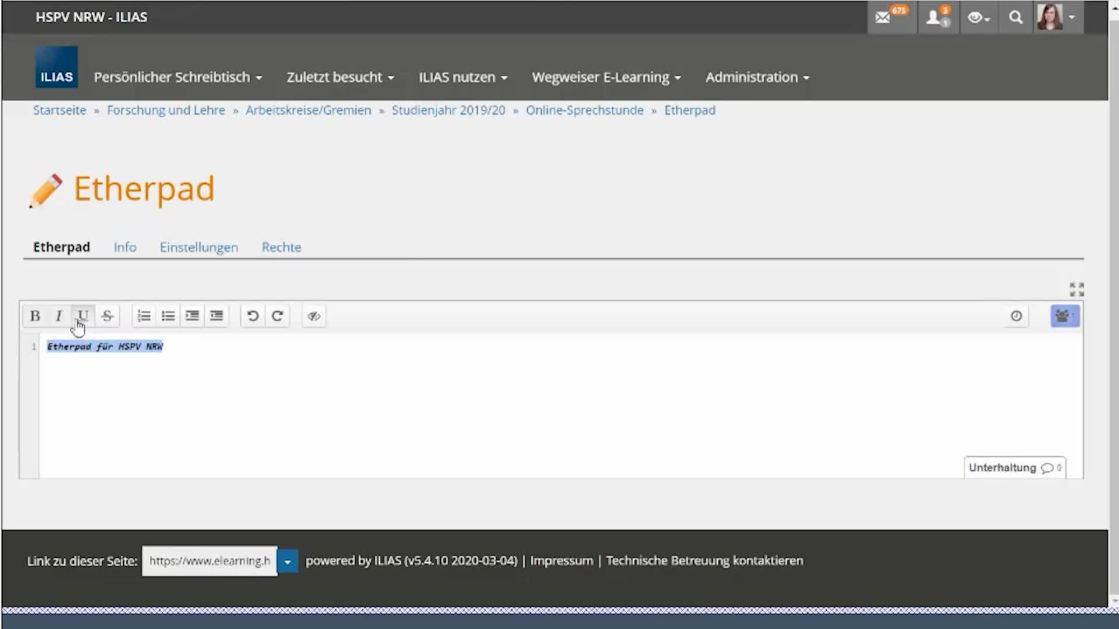The image size is (1119, 629).
Task: Open the eye accessibility menu
Action: coord(978,17)
